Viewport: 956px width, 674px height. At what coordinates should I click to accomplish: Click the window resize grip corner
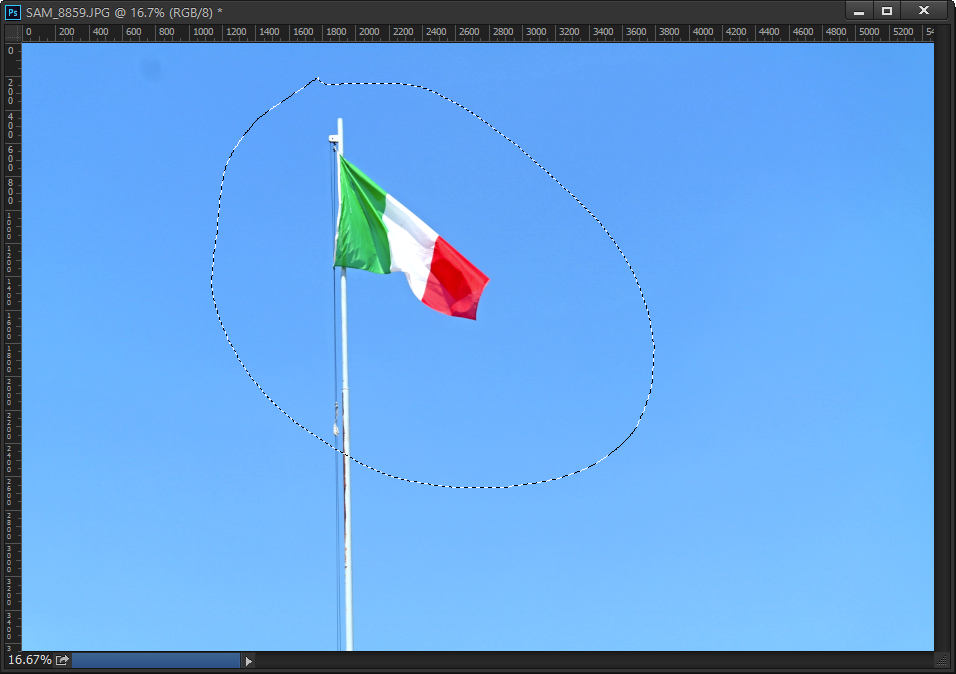coord(942,660)
